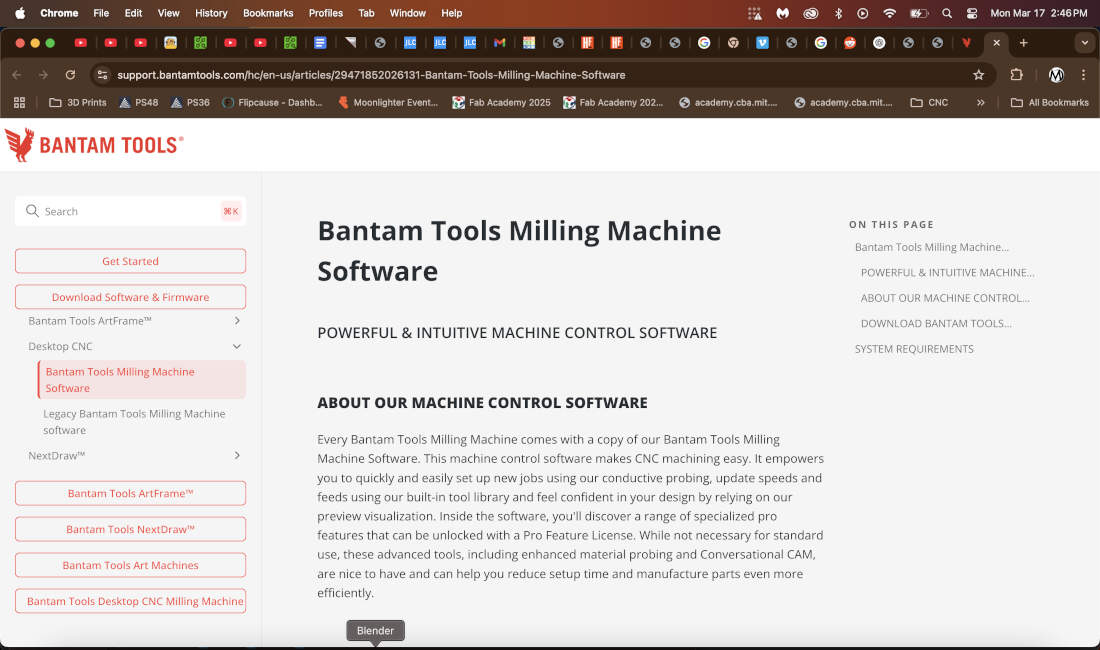Open the CNC bookmark folder
The height and width of the screenshot is (650, 1100).
[929, 102]
